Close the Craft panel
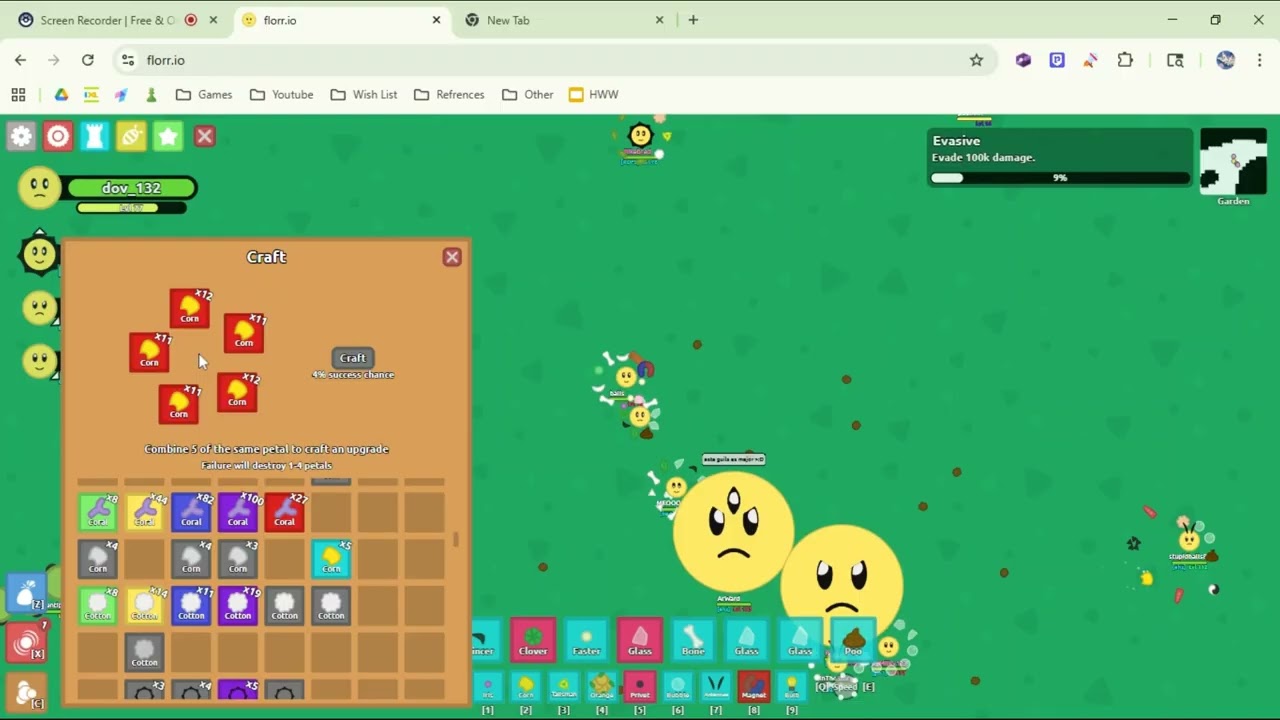Viewport: 1280px width, 720px height. tap(452, 257)
